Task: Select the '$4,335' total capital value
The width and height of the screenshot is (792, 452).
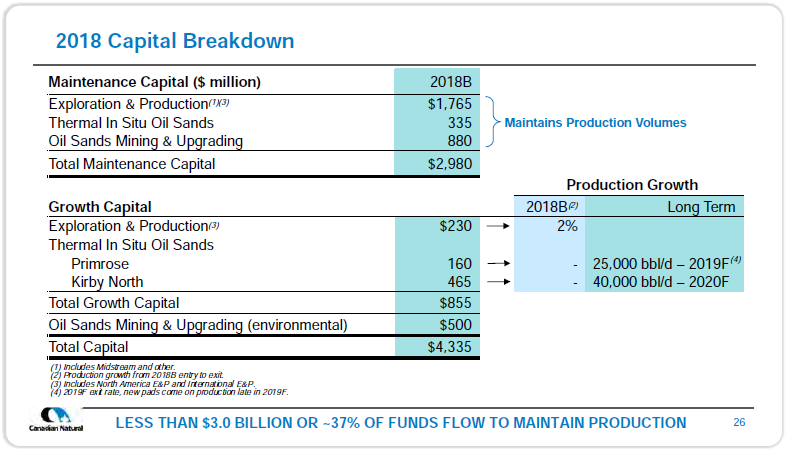Action: point(450,347)
